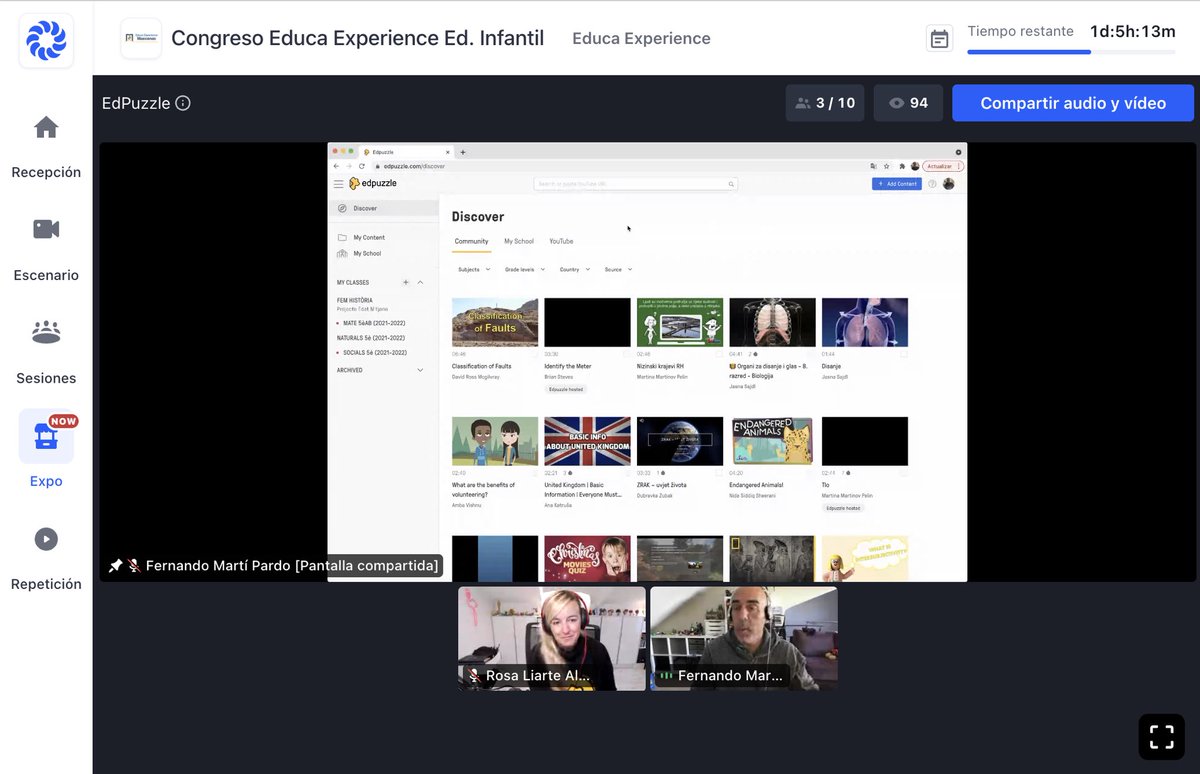
Task: Open Escenario via the camera icon
Action: [46, 229]
